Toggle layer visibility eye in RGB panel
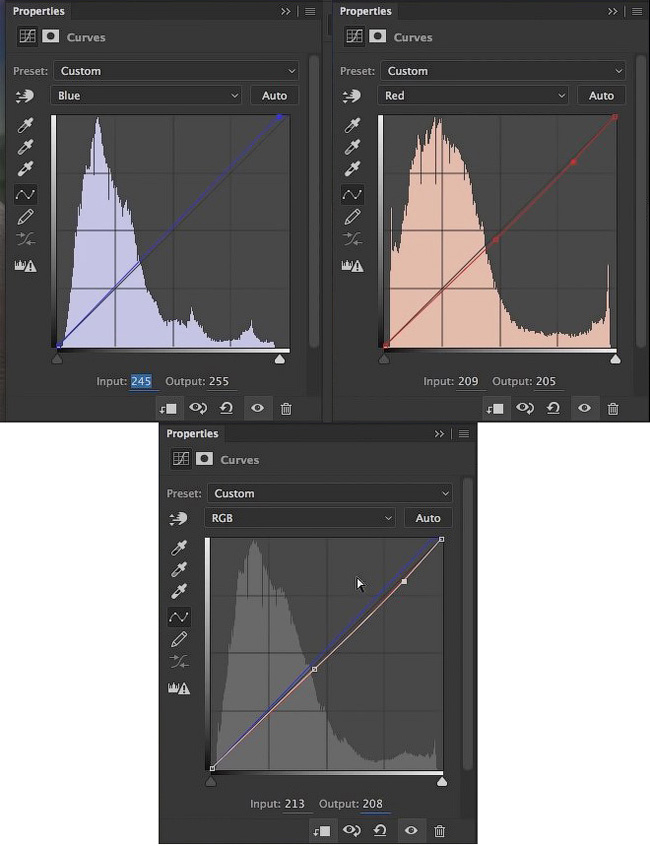The image size is (650, 846). tap(411, 830)
